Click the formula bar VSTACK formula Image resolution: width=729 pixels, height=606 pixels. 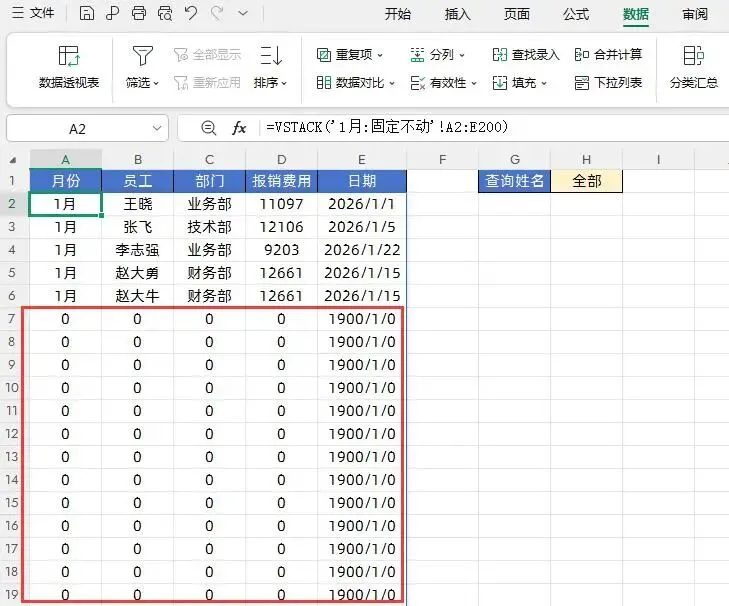click(387, 127)
